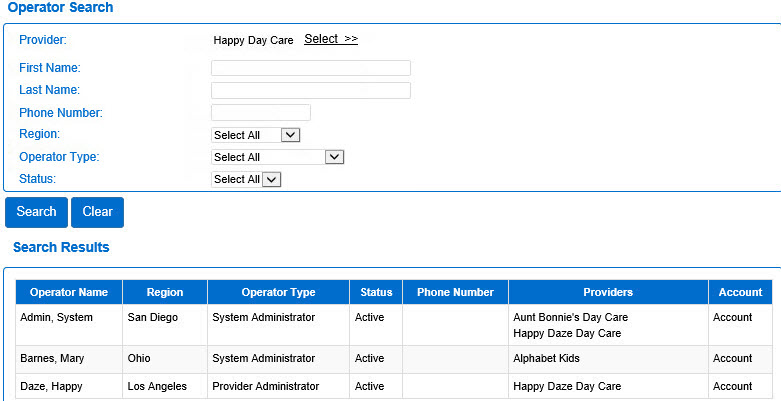Expand the Operator Type dropdown

pyautogui.click(x=278, y=157)
